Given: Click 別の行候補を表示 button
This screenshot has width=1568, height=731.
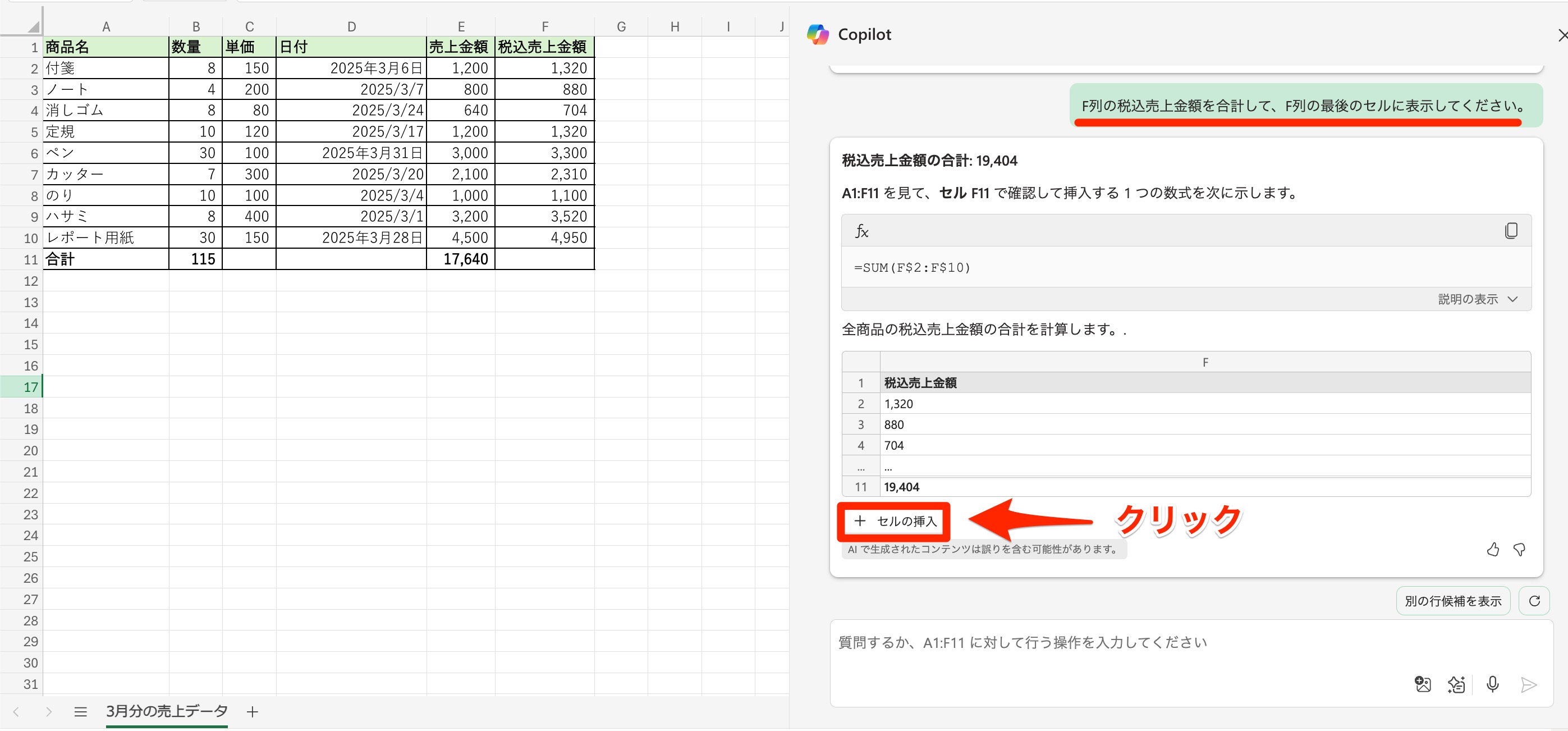Looking at the screenshot, I should (x=1452, y=601).
